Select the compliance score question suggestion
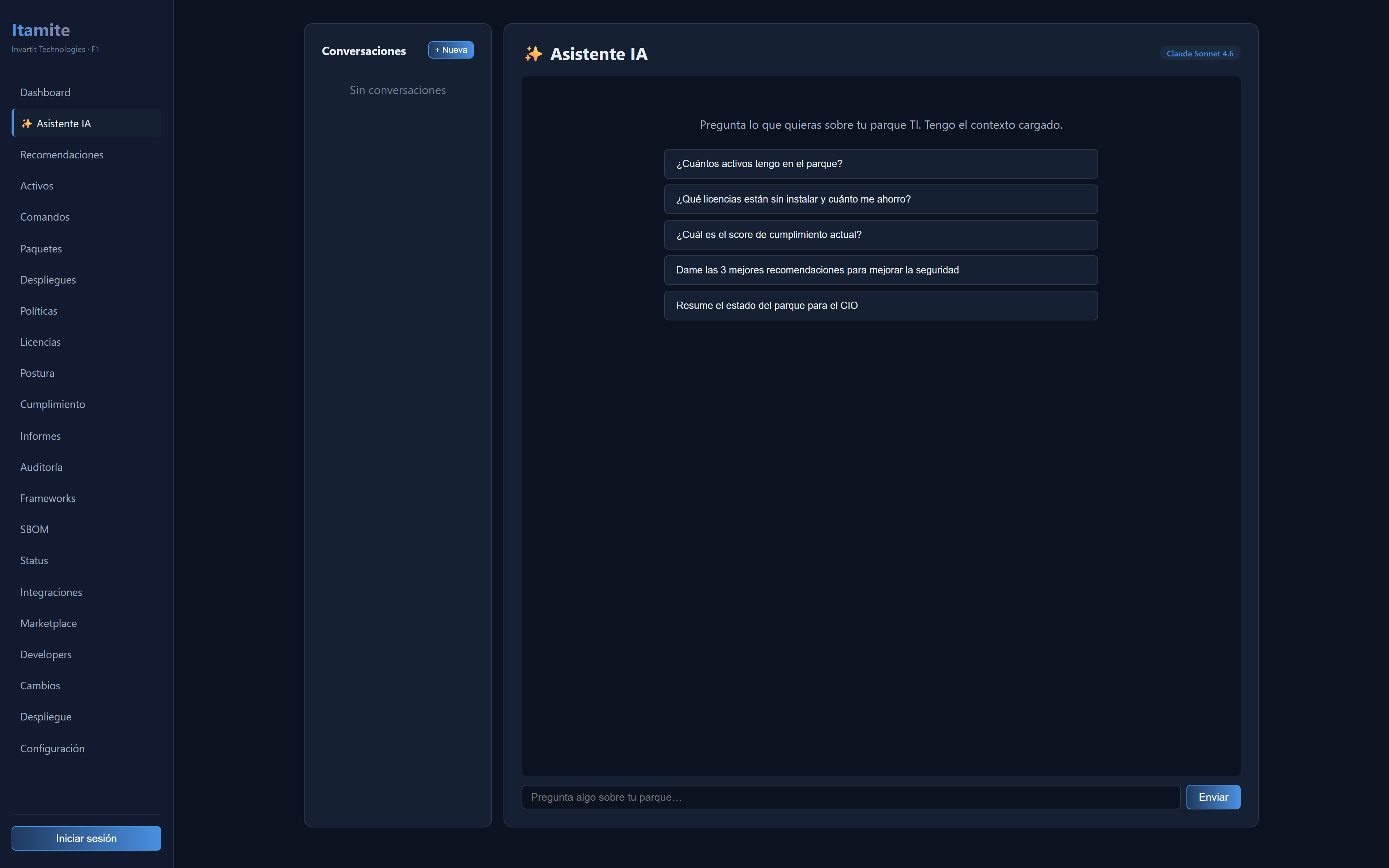The height and width of the screenshot is (868, 1389). pos(880,235)
